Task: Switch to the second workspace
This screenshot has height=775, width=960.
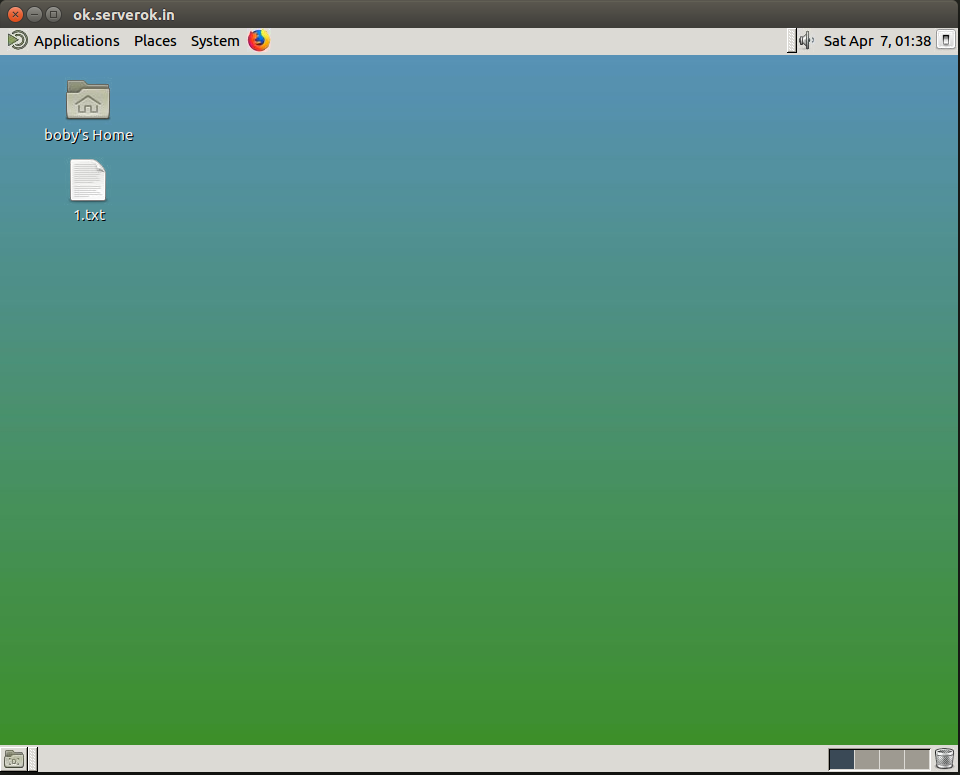Action: [x=867, y=759]
